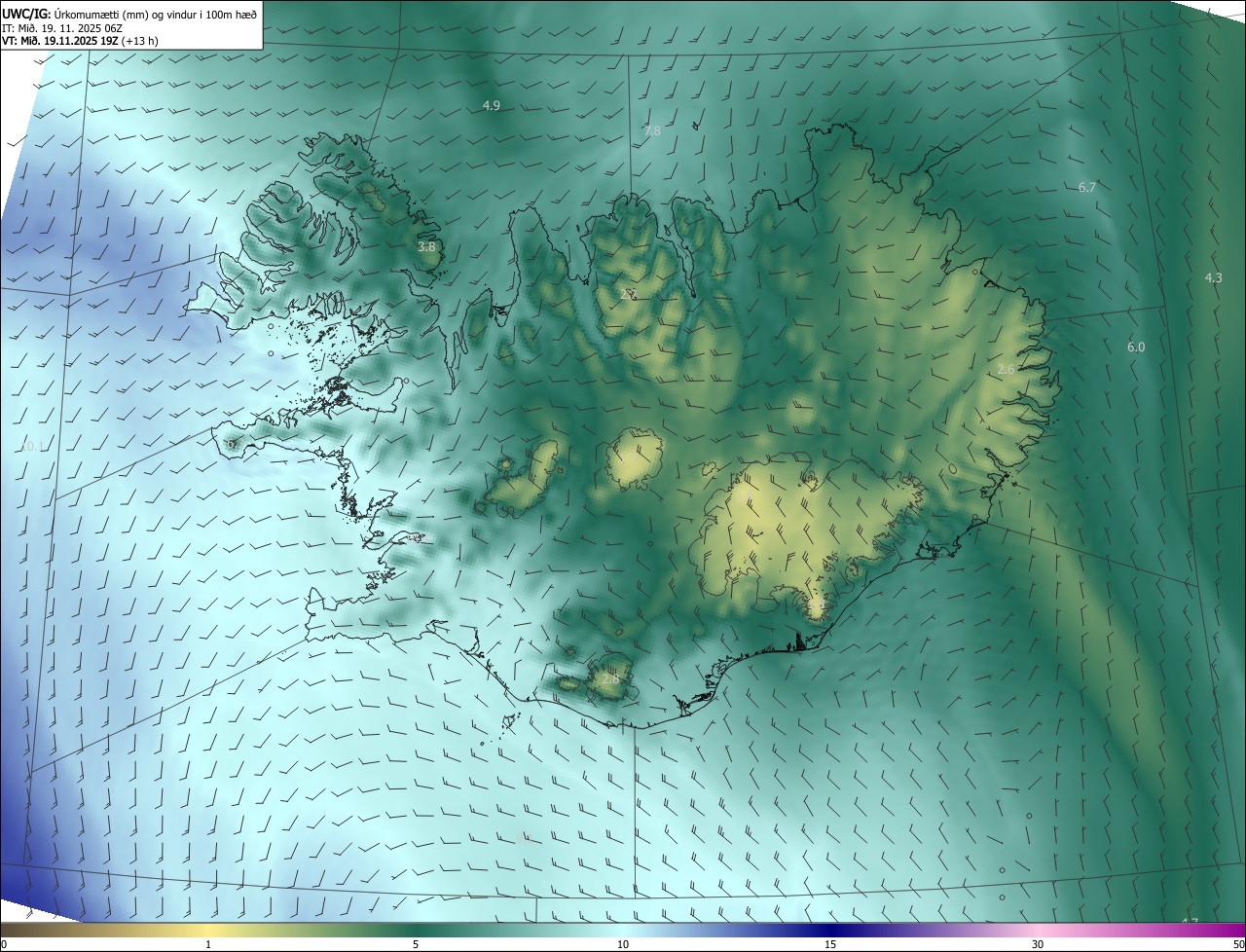Viewport: 1246px width, 952px height.
Task: Click the color scale at the 30 tick
Action: (1038, 944)
